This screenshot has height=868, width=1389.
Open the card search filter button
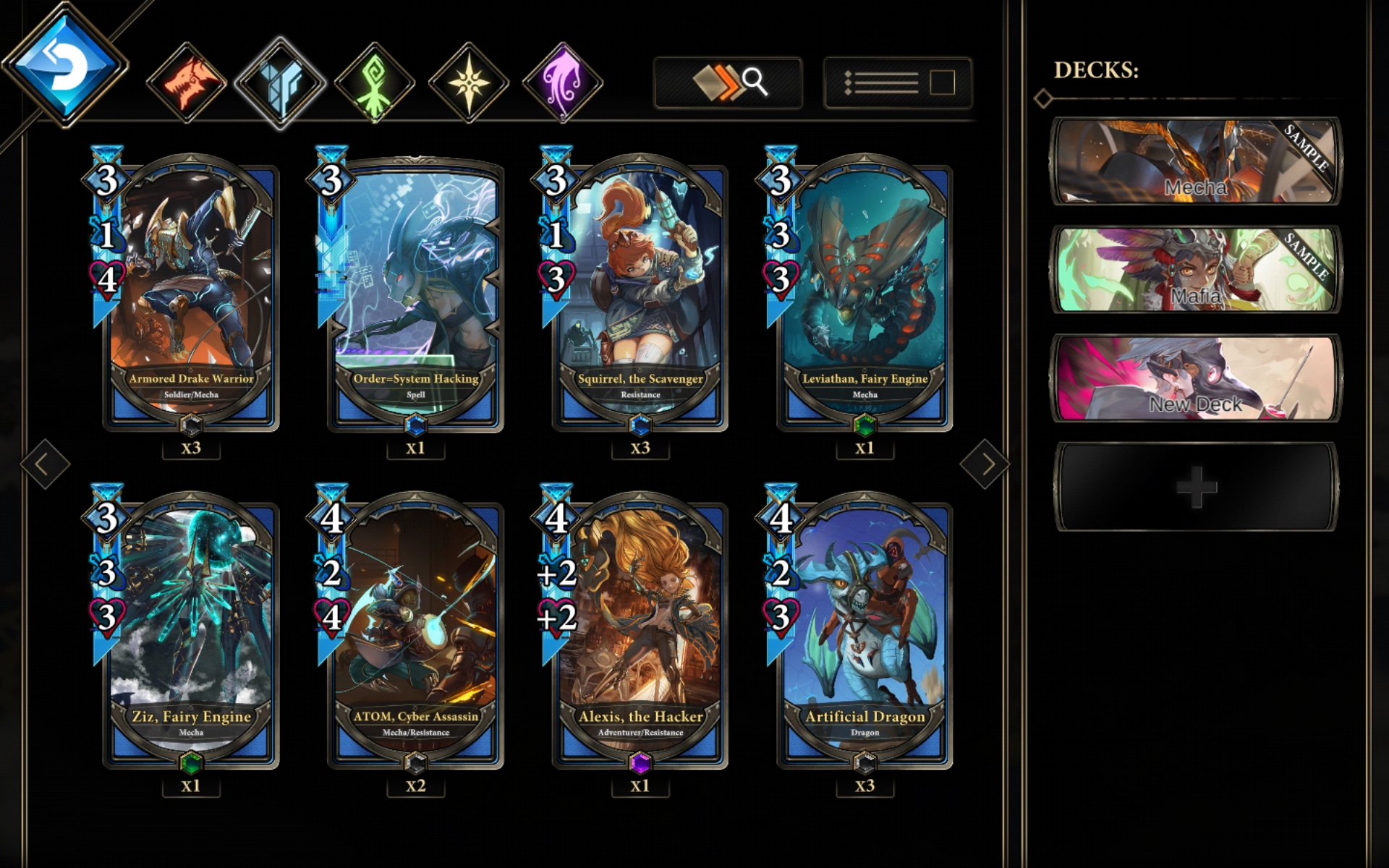coord(728,83)
